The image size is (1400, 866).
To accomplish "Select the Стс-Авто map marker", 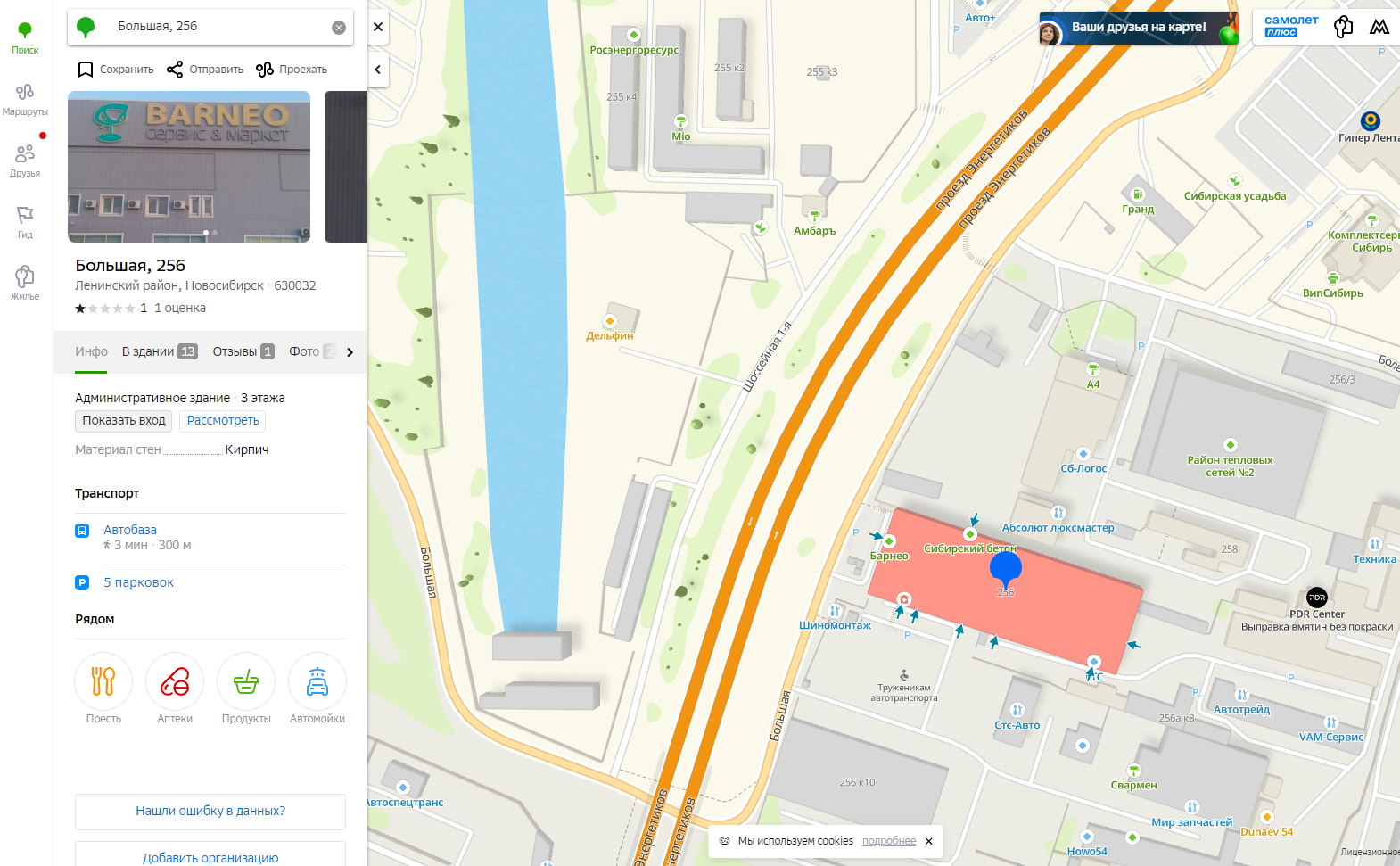I will (x=1017, y=710).
